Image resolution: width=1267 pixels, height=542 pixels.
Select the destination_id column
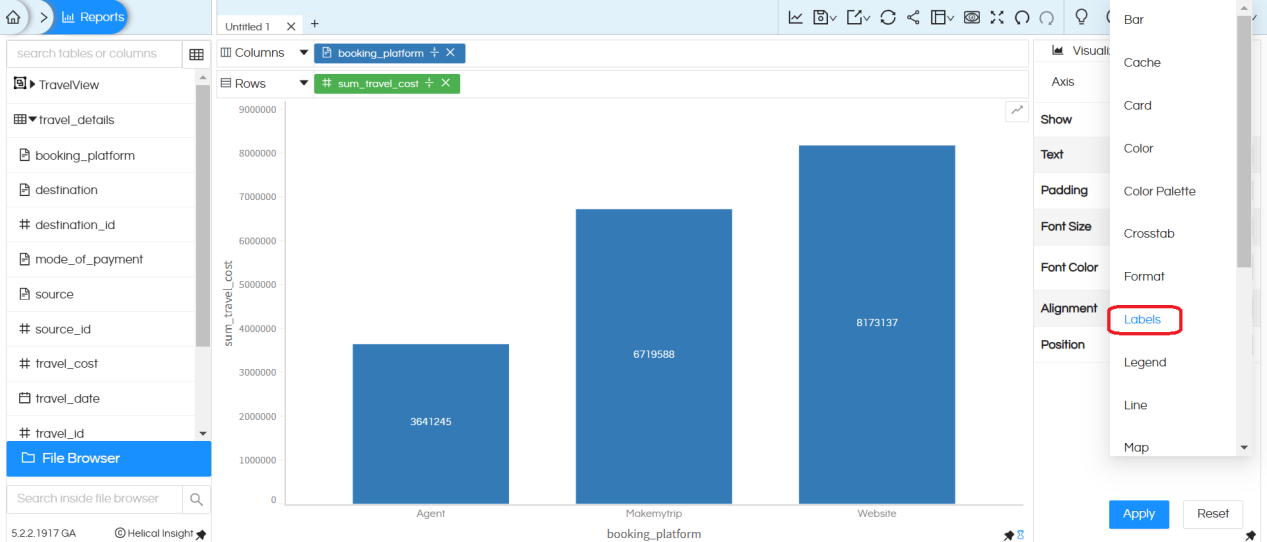pos(75,225)
